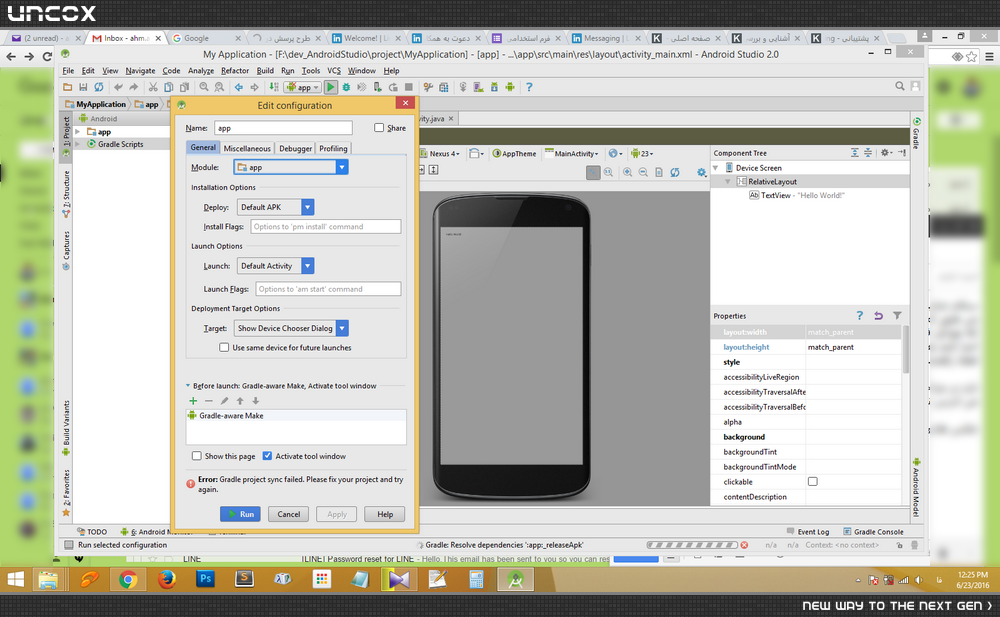Image resolution: width=1000 pixels, height=617 pixels.
Task: Expand all in Component Tree
Action: click(855, 152)
